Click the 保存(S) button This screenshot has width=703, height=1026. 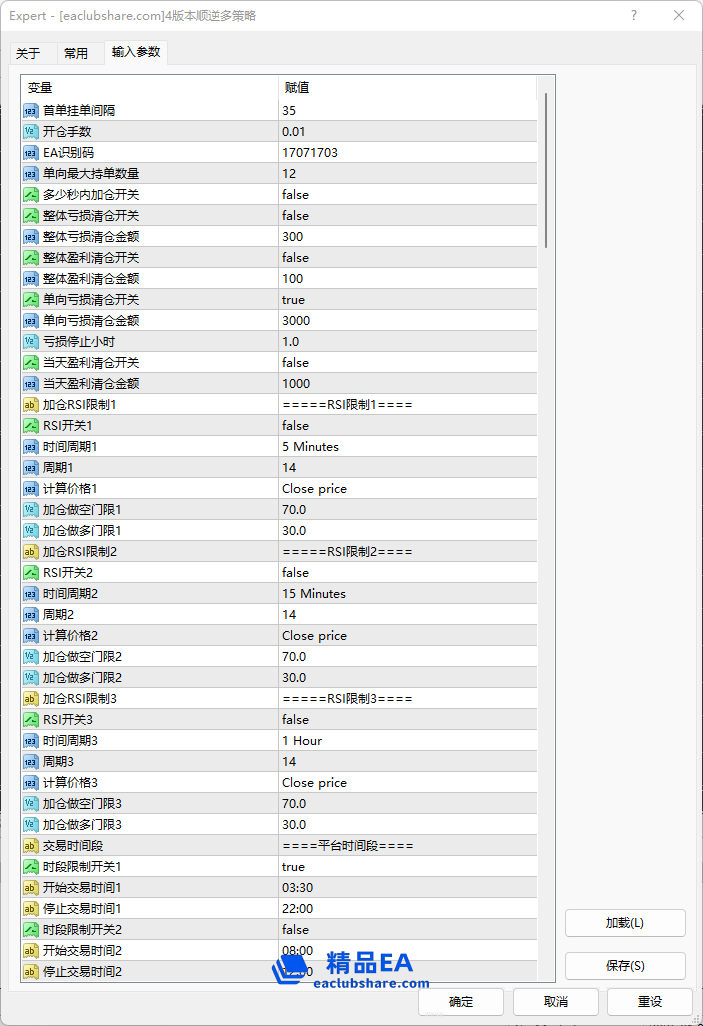click(x=625, y=966)
